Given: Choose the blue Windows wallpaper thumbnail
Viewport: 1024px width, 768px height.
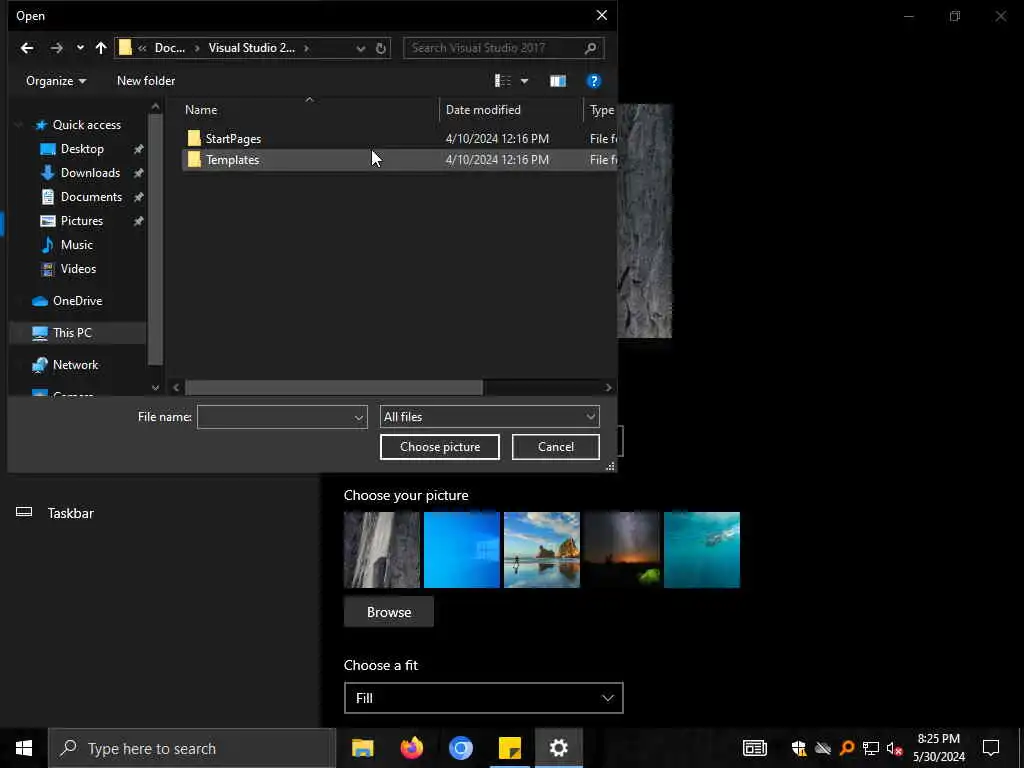Looking at the screenshot, I should [462, 550].
